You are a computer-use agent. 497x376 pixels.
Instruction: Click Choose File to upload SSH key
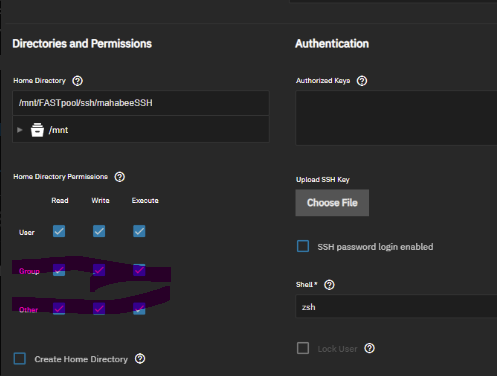tap(332, 203)
